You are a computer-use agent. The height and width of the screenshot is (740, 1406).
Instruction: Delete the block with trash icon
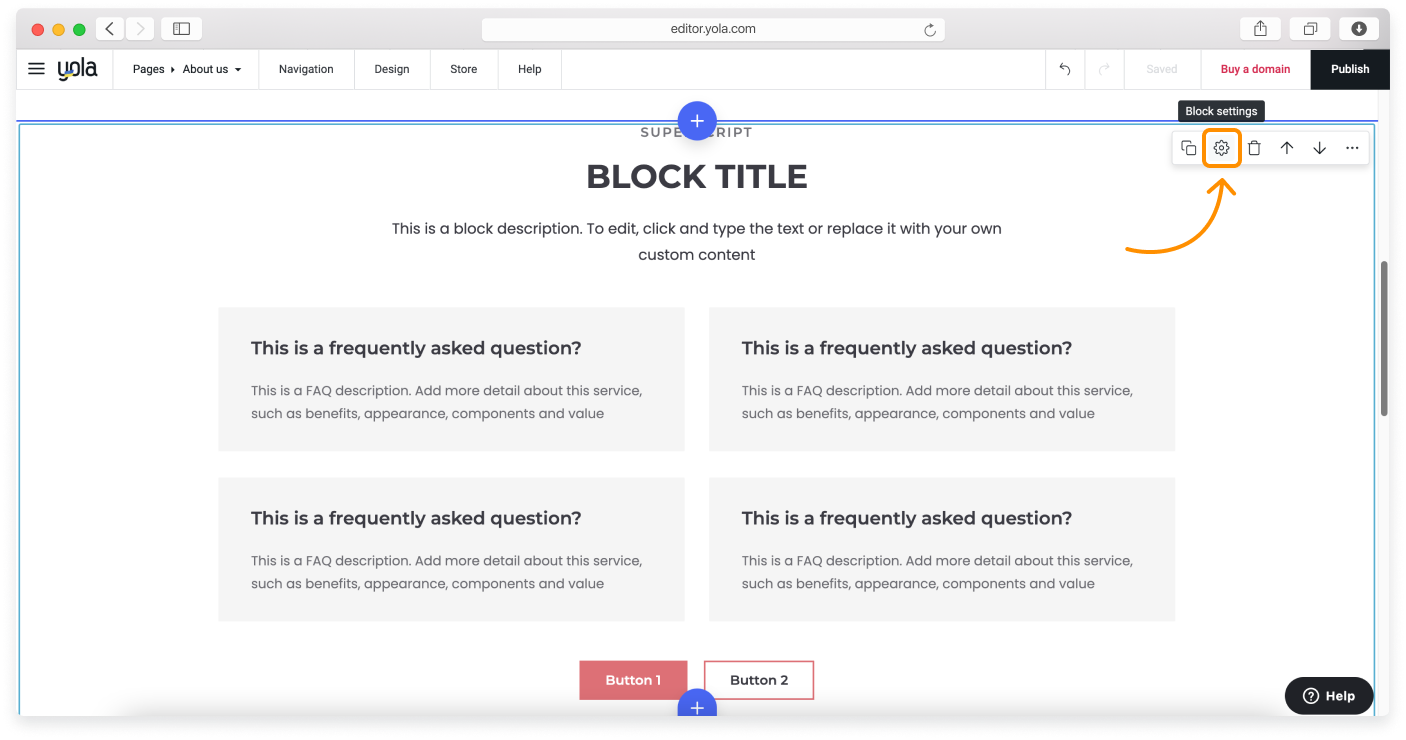coord(1254,147)
